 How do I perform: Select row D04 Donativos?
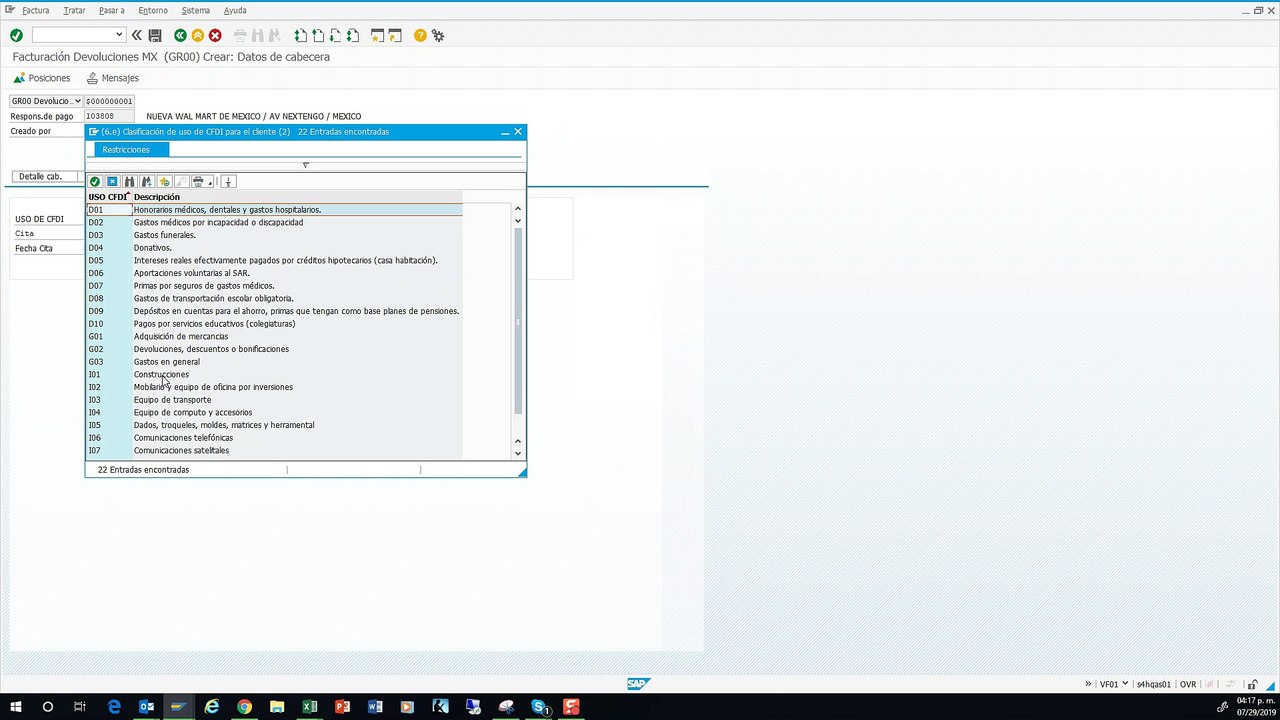pos(274,248)
